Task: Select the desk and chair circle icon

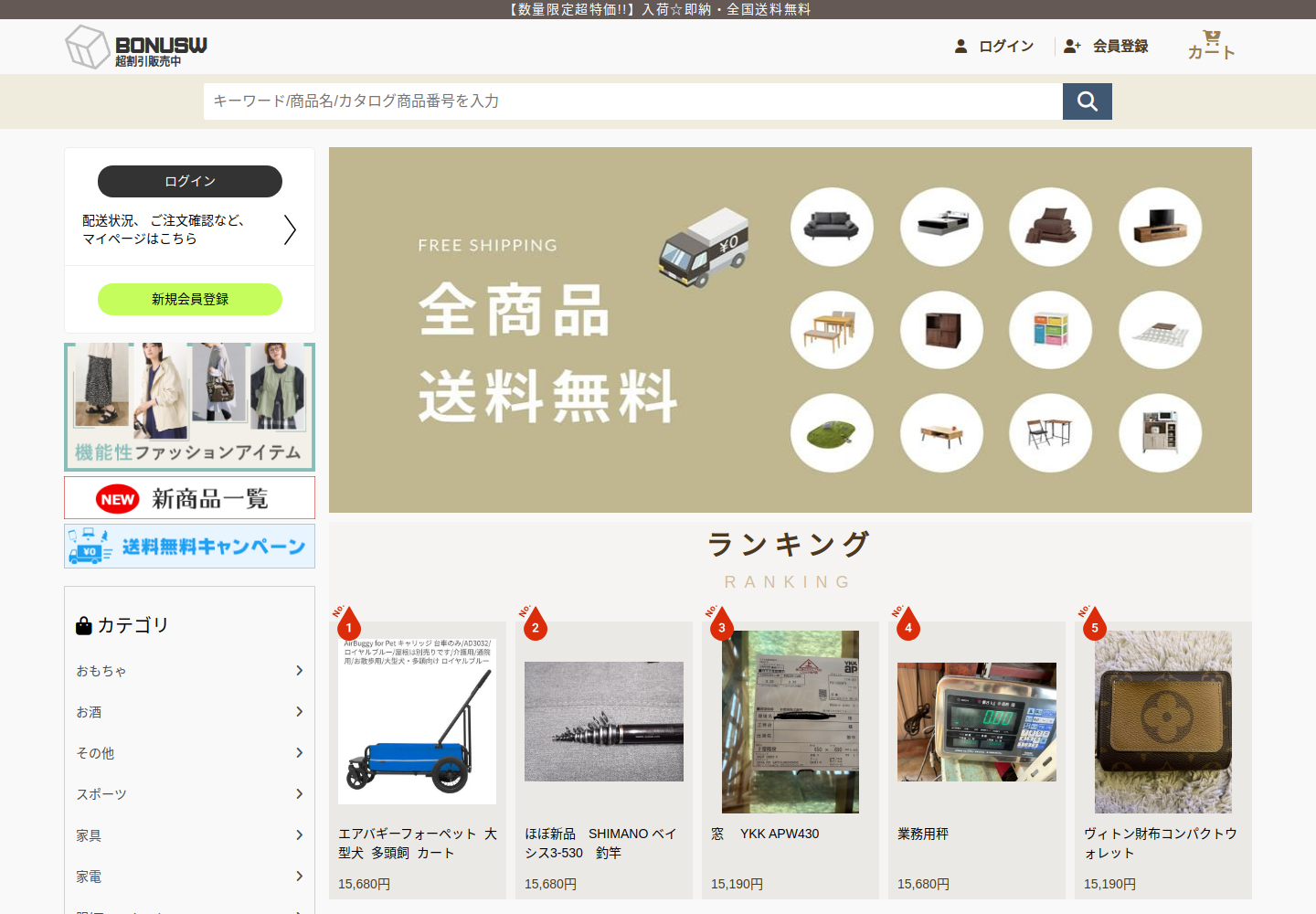Action: point(1051,433)
